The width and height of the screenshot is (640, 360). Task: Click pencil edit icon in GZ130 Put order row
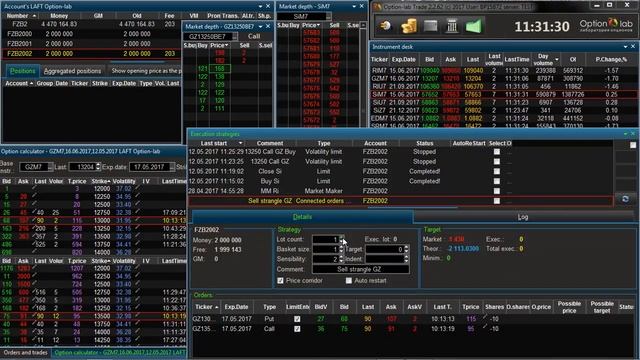tap(485, 318)
